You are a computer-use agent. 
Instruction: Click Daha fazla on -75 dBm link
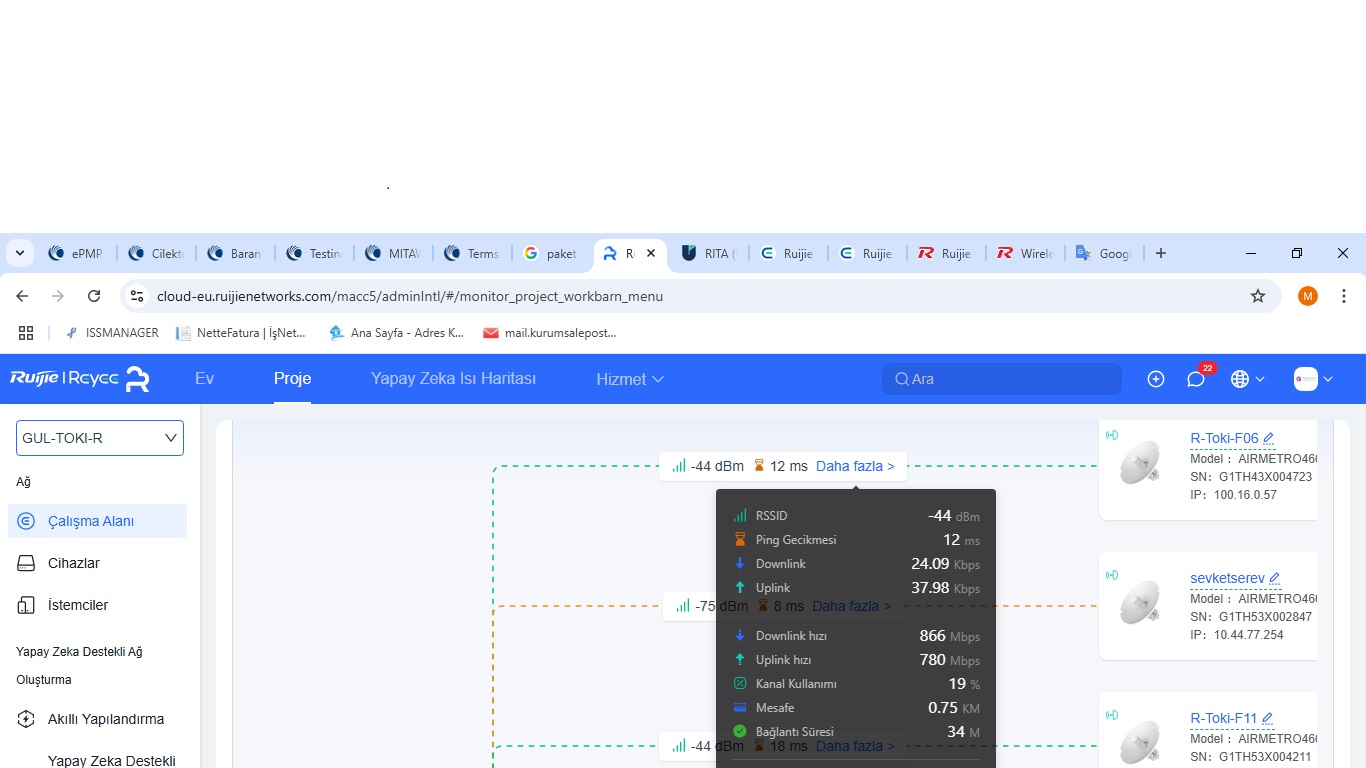pyautogui.click(x=851, y=606)
